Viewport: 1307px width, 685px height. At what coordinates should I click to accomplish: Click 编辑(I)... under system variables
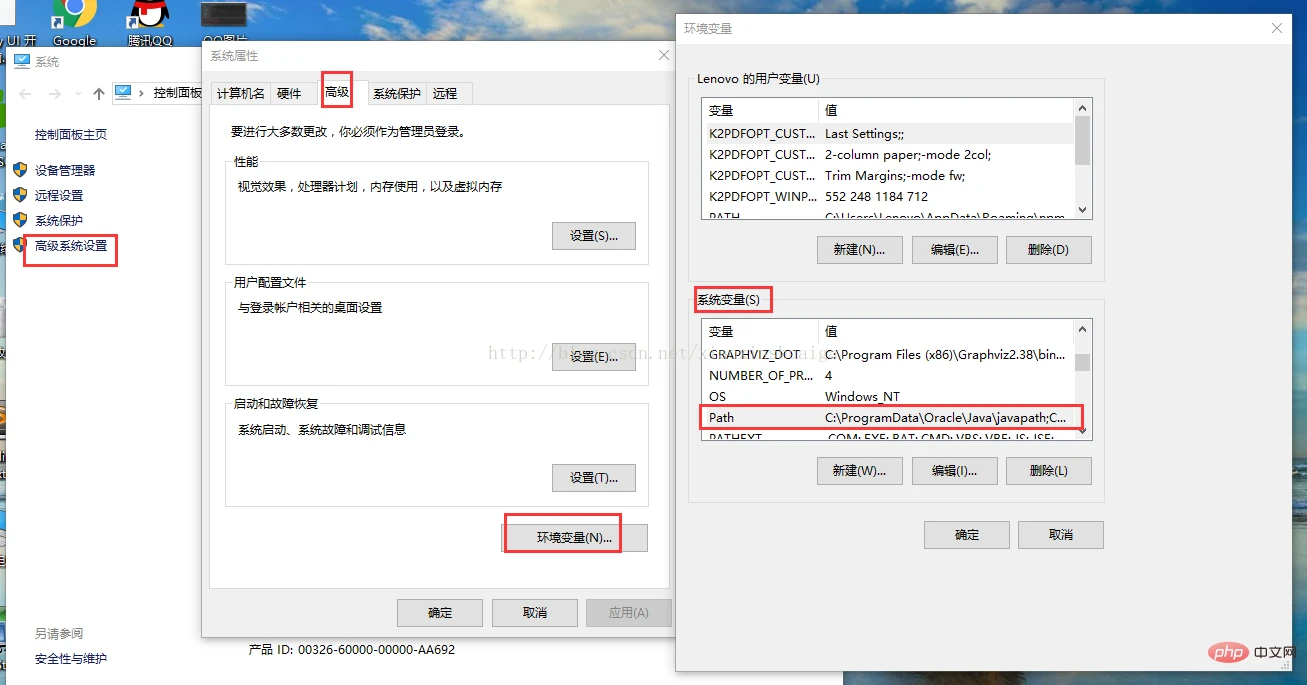(954, 471)
